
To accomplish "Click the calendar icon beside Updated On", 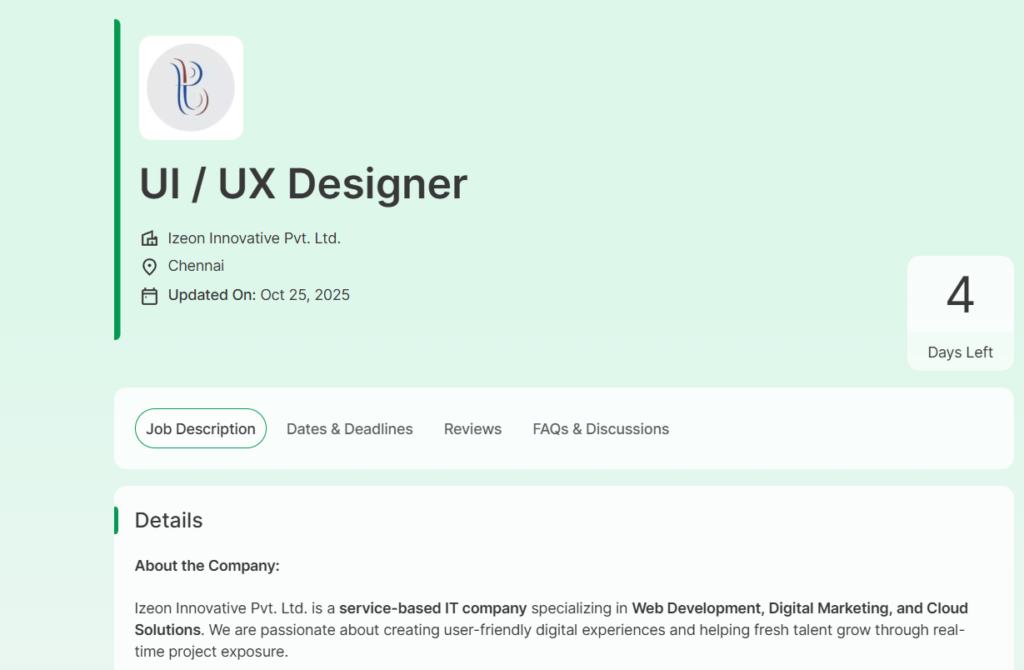I will (150, 295).
